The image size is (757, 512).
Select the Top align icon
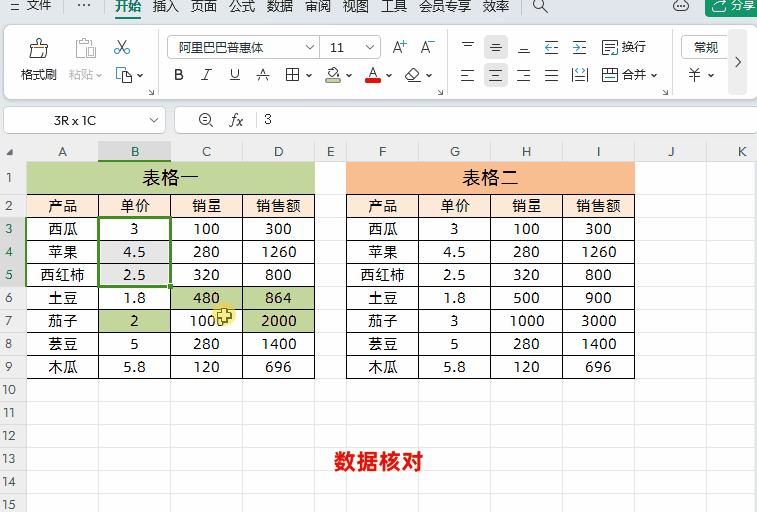467,47
